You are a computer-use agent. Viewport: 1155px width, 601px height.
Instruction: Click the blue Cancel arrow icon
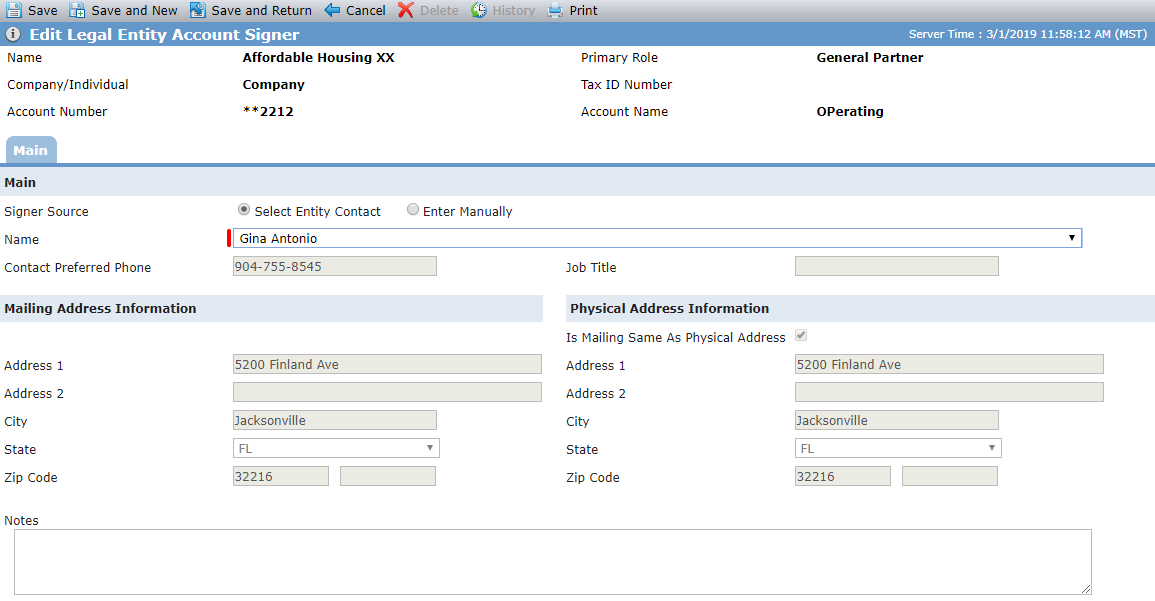332,10
